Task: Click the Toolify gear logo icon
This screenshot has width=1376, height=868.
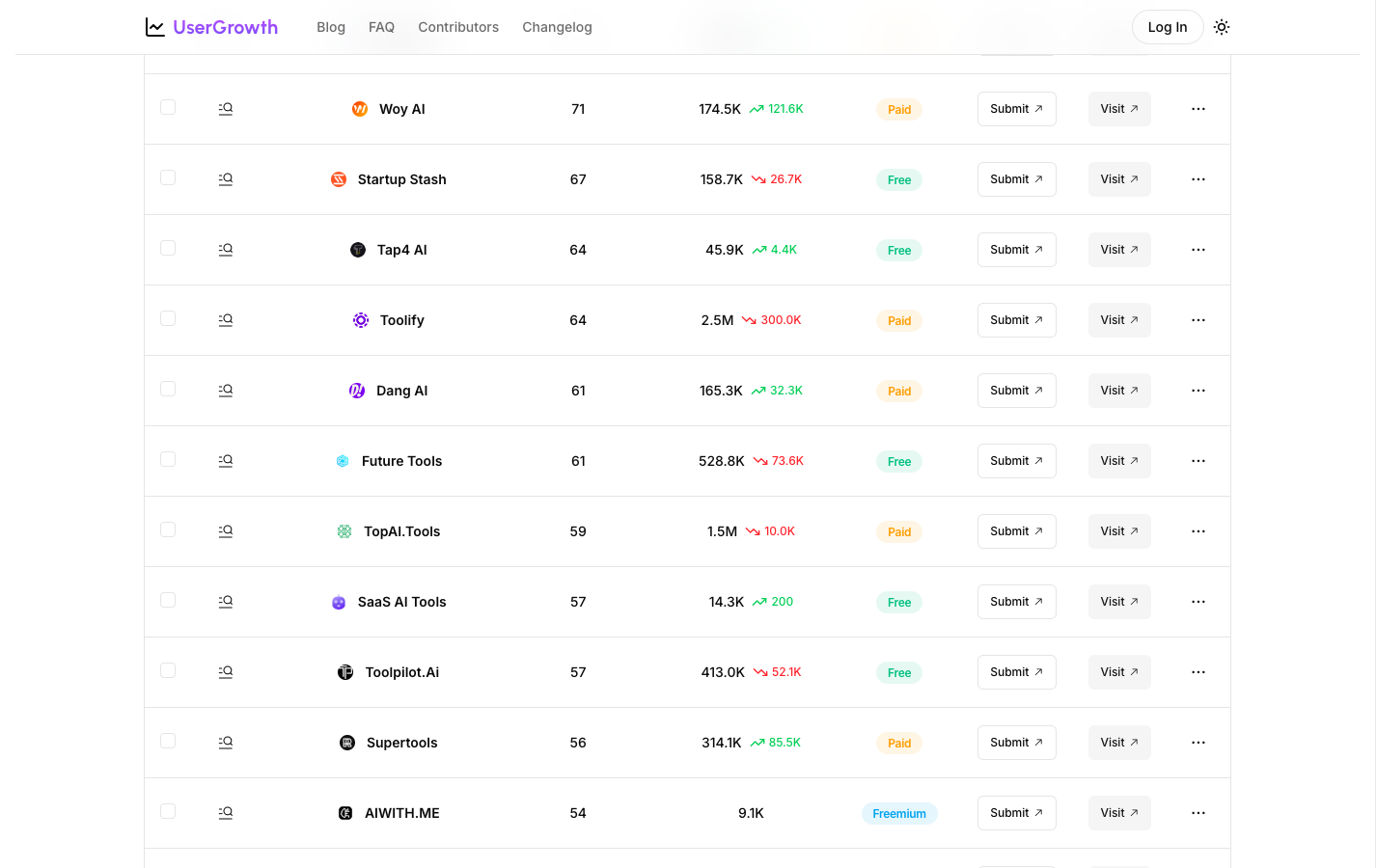Action: click(360, 319)
